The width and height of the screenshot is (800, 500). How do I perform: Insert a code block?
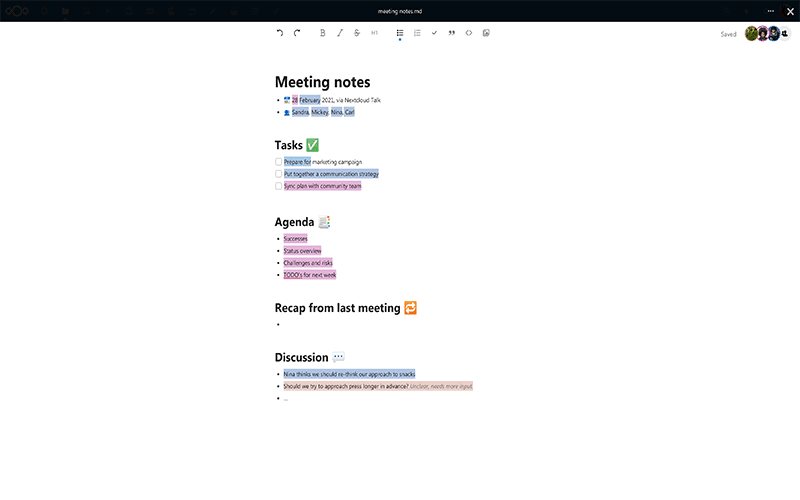pos(469,33)
